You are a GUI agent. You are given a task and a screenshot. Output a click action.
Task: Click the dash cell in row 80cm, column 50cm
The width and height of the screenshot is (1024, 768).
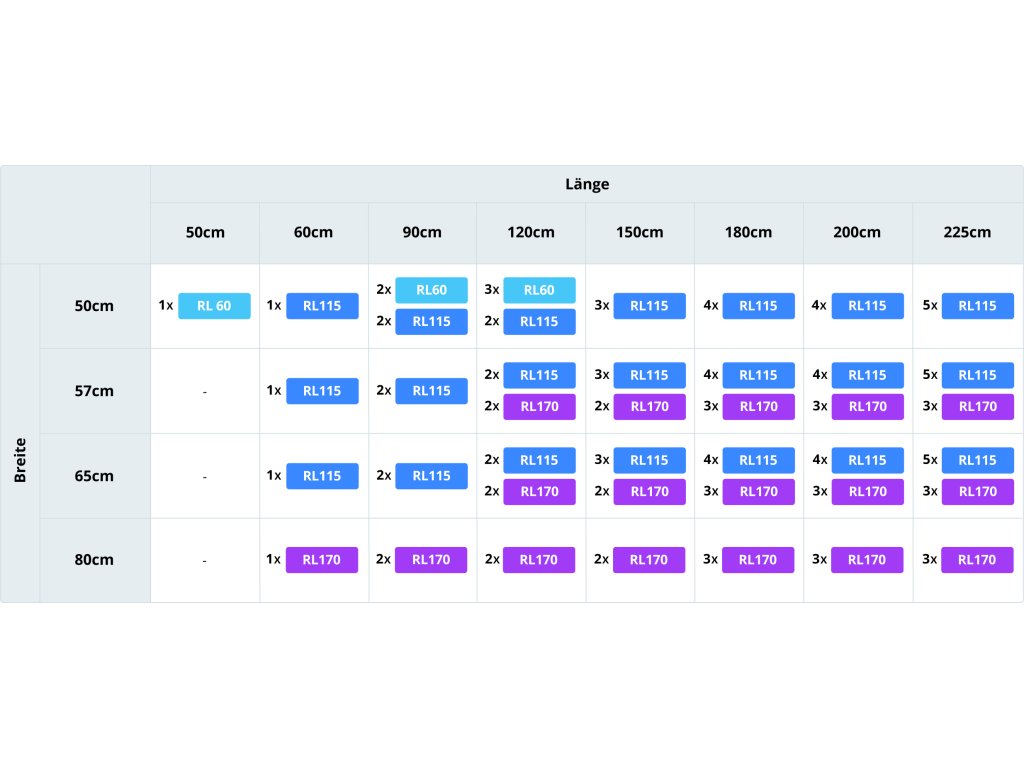[x=204, y=561]
